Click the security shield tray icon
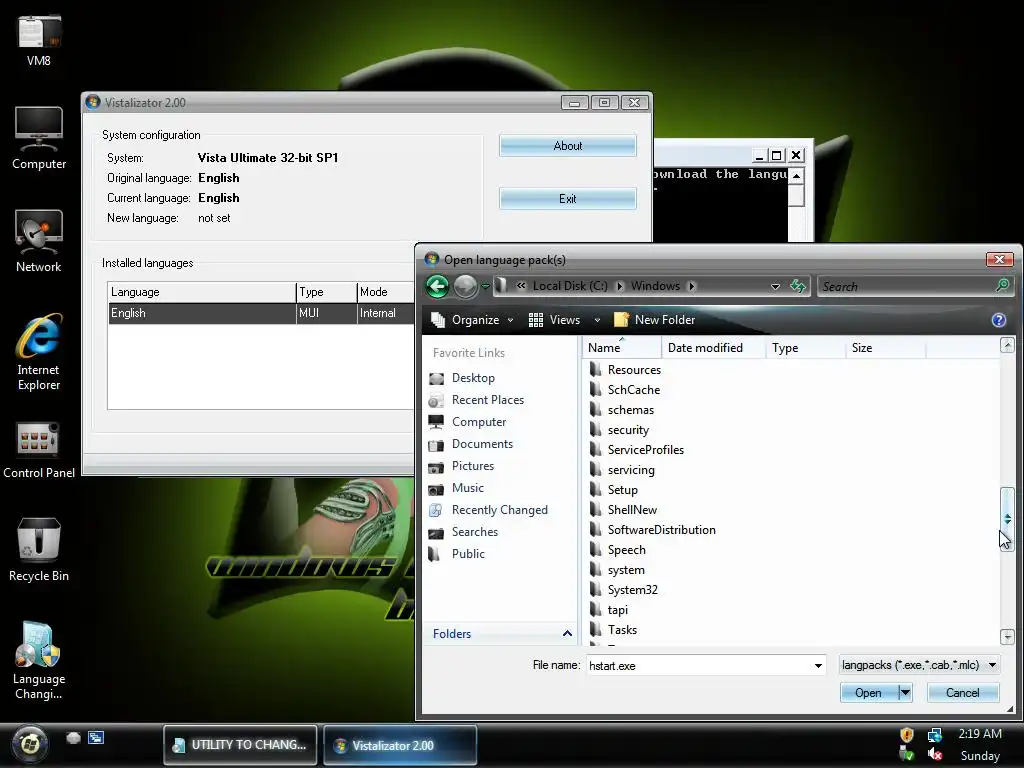 coord(906,735)
